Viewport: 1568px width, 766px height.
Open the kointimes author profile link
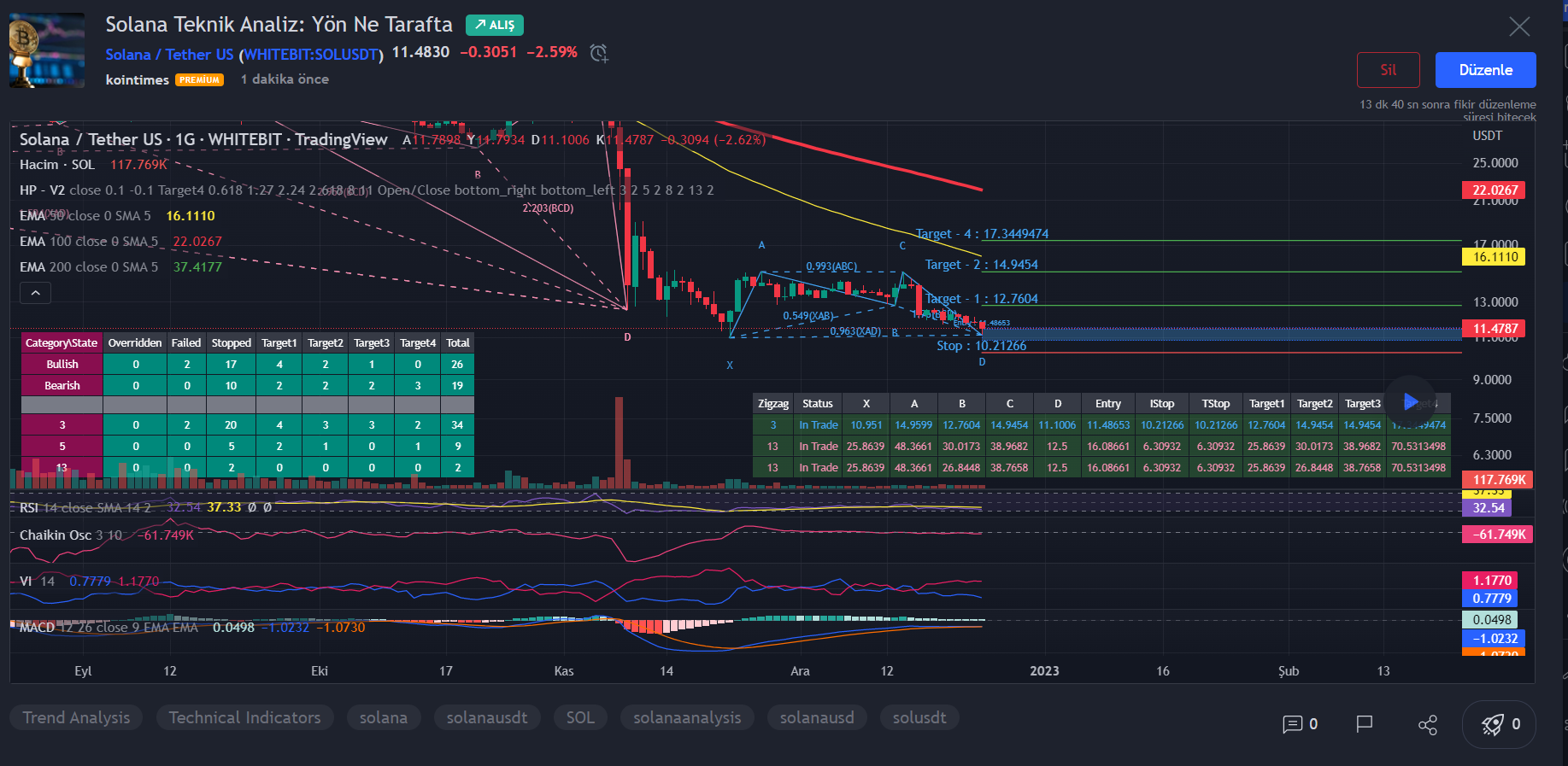point(137,79)
